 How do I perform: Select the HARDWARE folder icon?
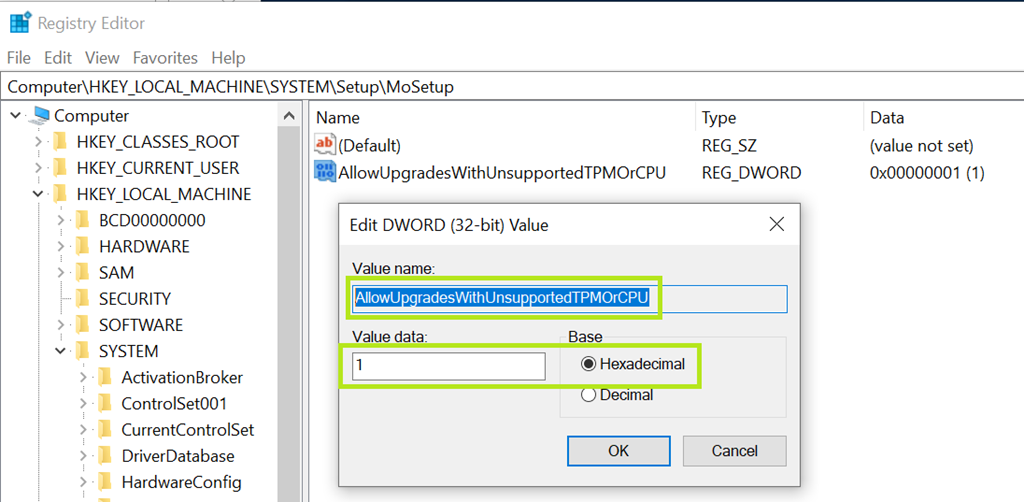click(83, 246)
